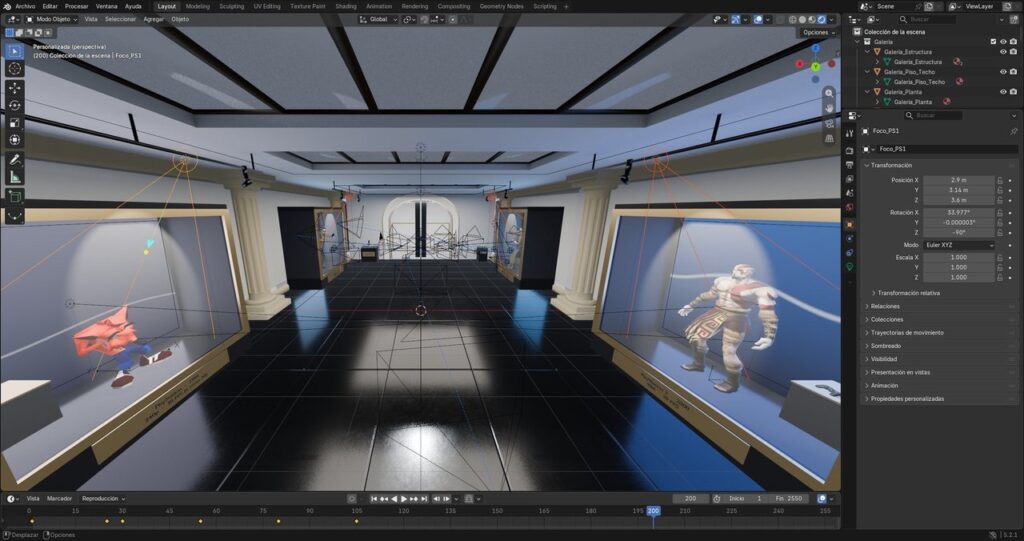The image size is (1024, 541).
Task: Pin the Foco_PS1 properties panel
Action: pyautogui.click(x=1014, y=131)
